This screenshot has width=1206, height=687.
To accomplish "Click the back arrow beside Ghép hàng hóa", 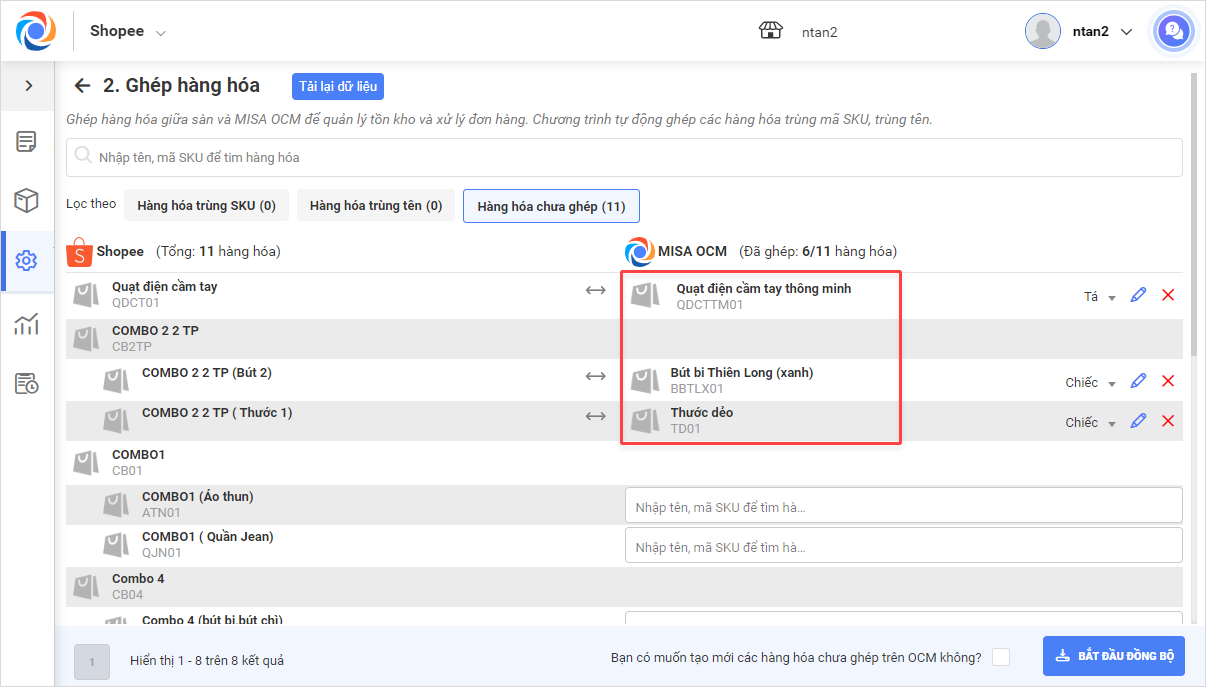I will [x=83, y=86].
